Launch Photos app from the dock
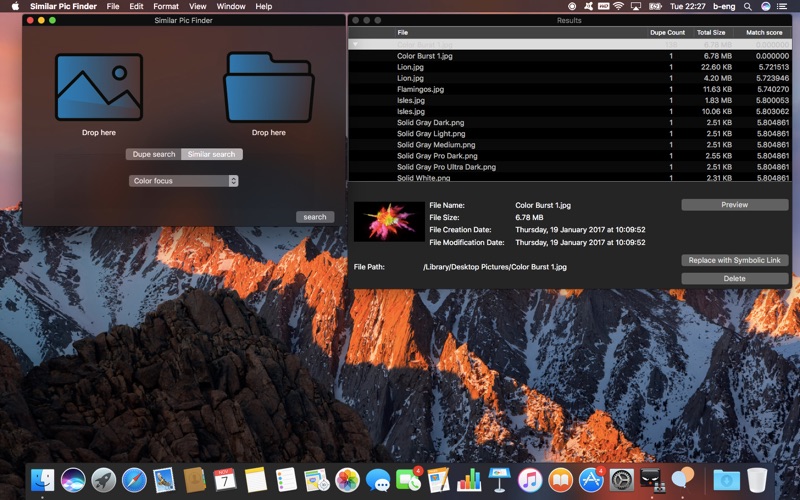Image resolution: width=800 pixels, height=500 pixels. [347, 480]
